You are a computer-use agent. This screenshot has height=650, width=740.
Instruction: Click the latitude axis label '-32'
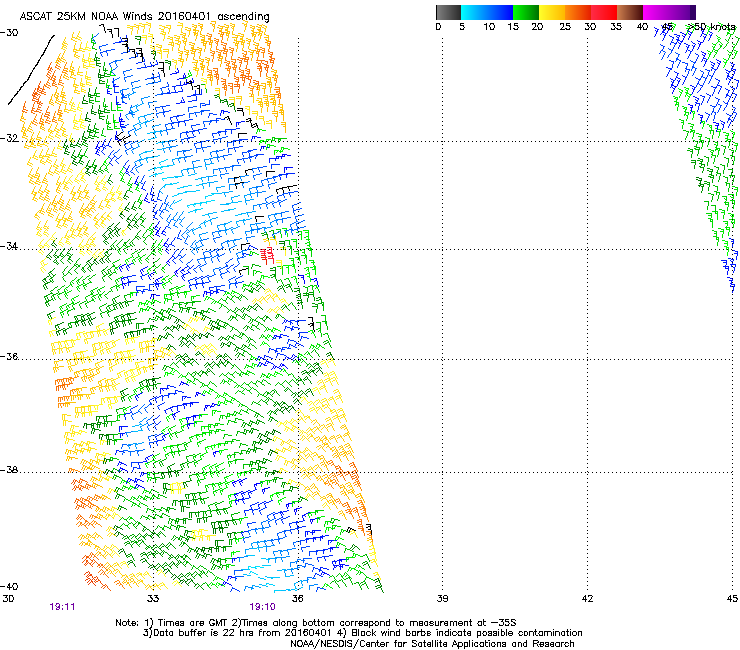pyautogui.click(x=9, y=138)
